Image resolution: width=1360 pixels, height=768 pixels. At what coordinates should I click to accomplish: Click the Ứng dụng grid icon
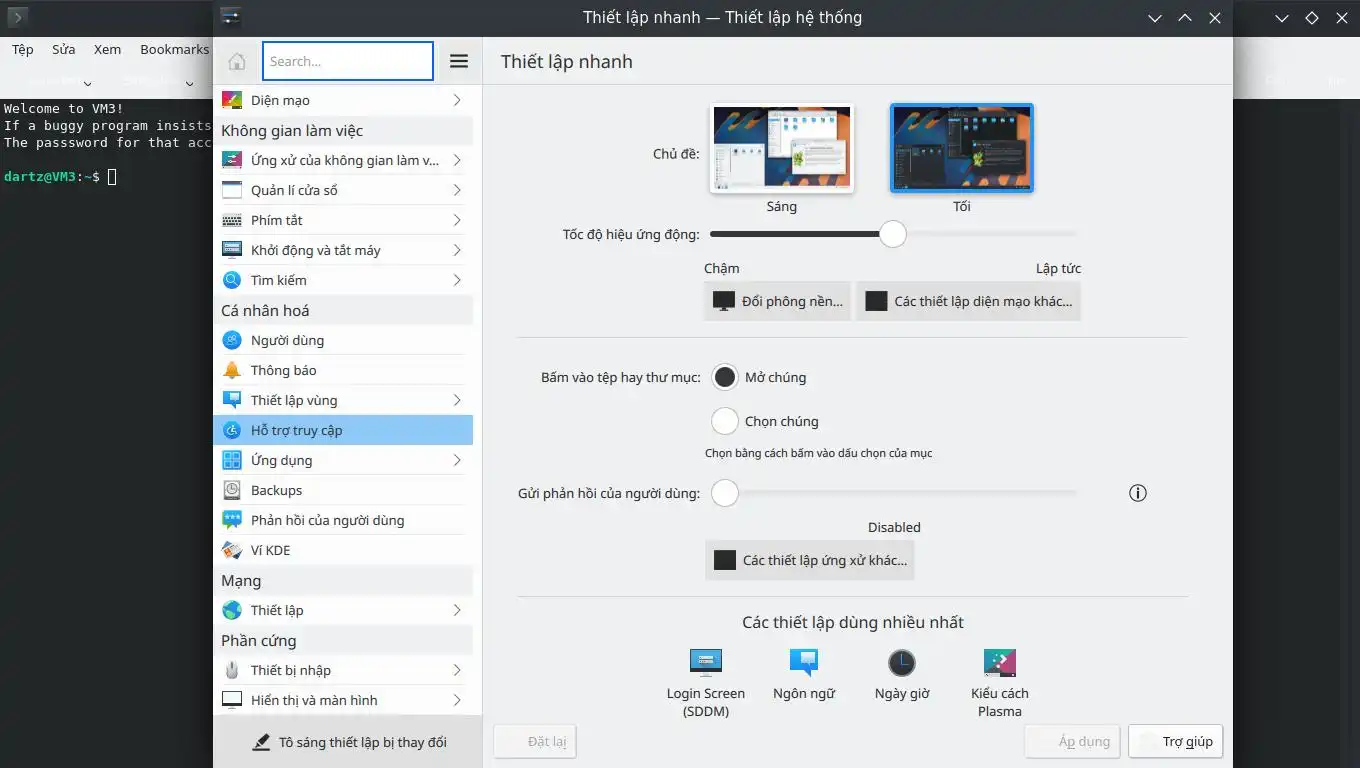click(x=232, y=460)
